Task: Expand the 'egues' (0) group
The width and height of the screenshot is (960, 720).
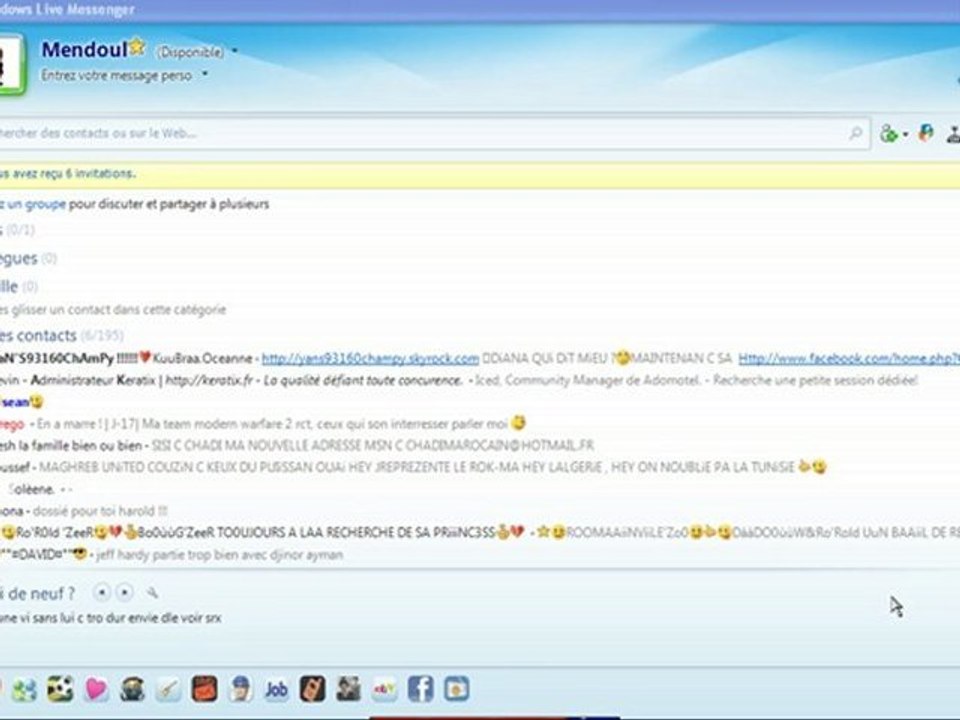Action: (x=28, y=258)
